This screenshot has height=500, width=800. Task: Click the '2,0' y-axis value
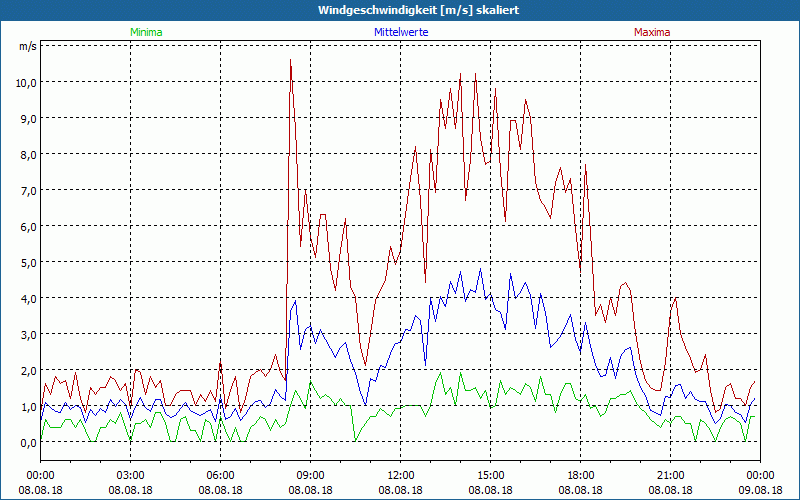click(x=29, y=370)
